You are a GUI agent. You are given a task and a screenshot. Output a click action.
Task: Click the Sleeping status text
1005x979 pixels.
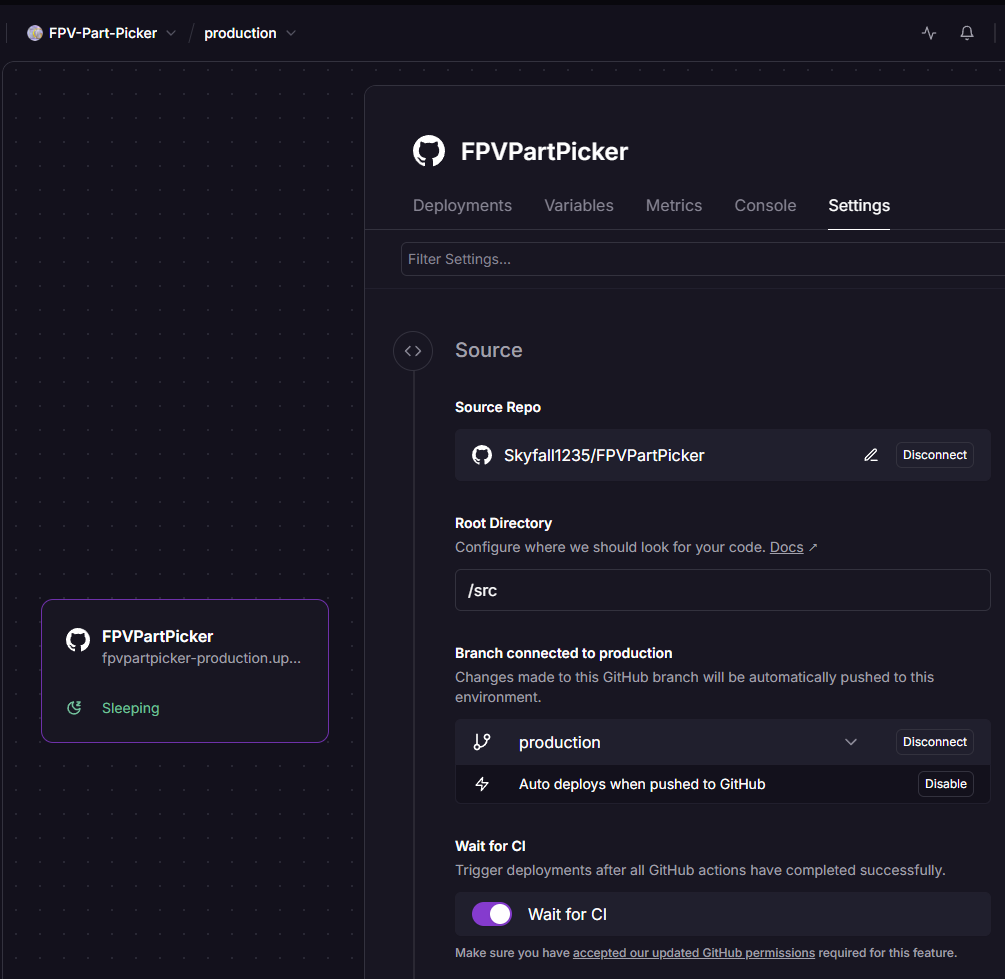point(131,708)
